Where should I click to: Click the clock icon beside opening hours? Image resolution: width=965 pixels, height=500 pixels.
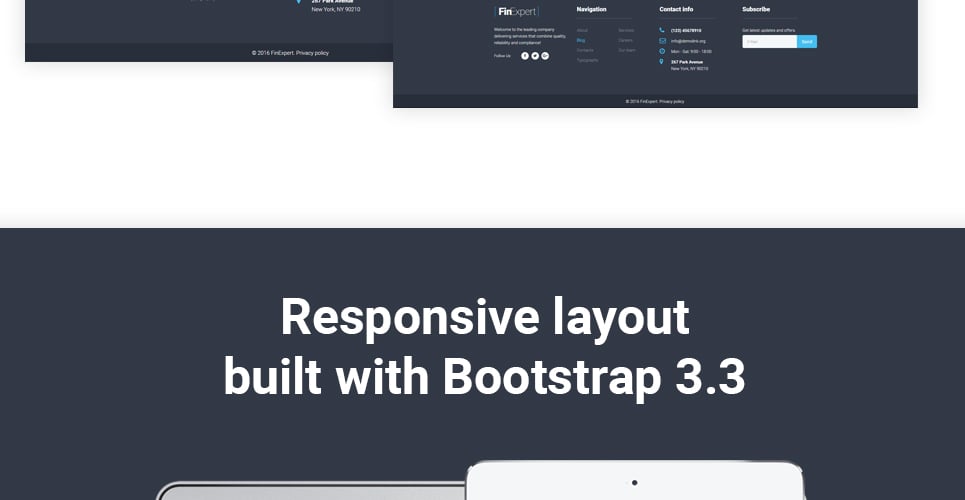(x=662, y=51)
